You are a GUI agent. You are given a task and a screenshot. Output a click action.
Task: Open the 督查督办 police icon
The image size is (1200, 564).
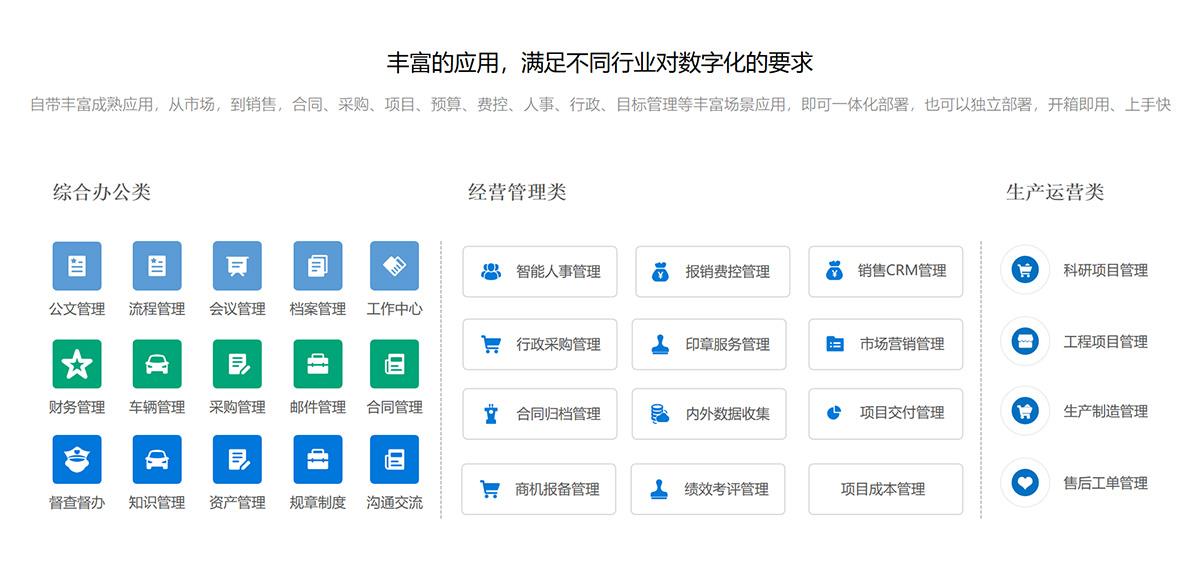pos(77,460)
